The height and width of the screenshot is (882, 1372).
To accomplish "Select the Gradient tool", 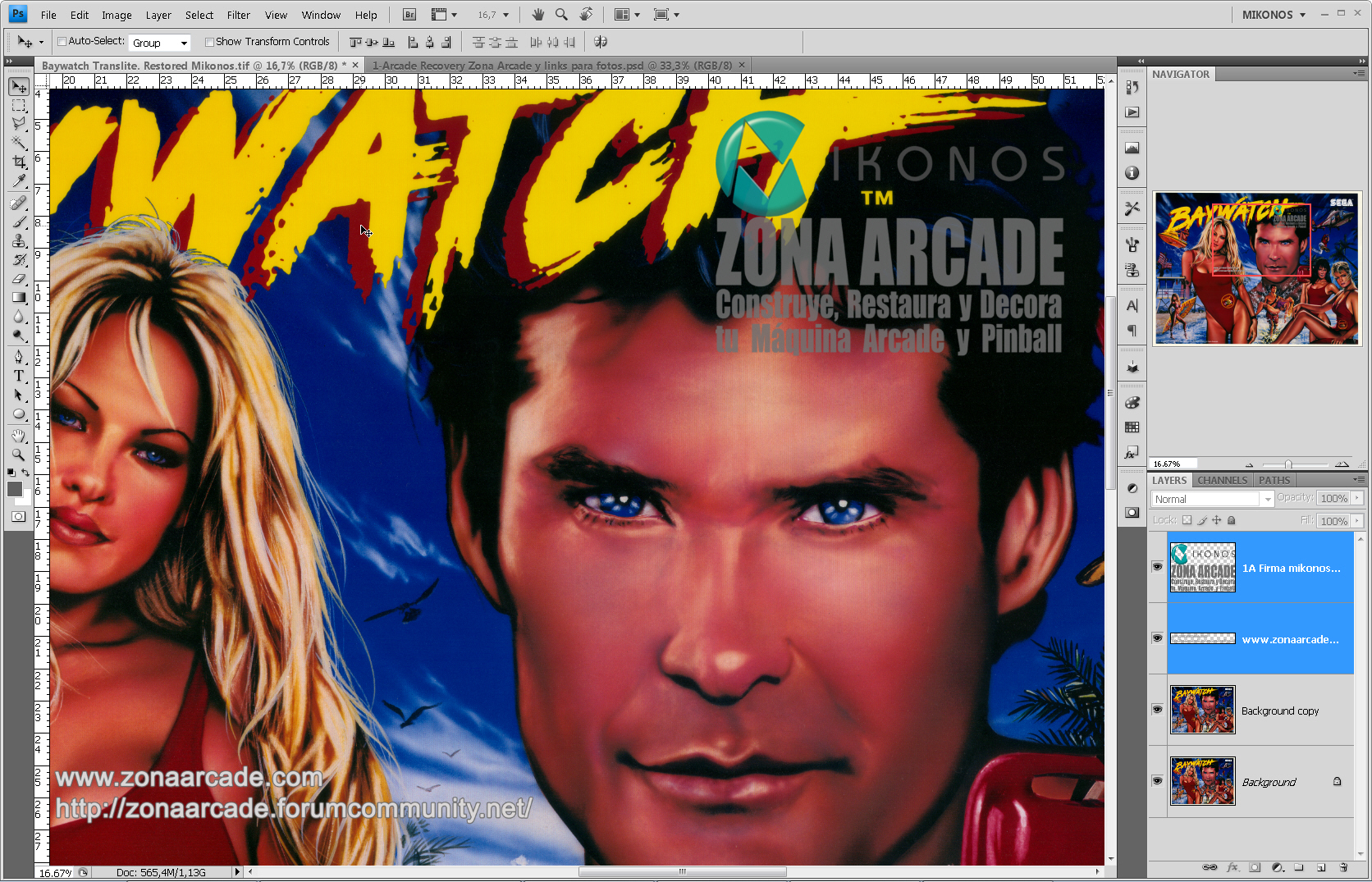I will click(x=18, y=299).
